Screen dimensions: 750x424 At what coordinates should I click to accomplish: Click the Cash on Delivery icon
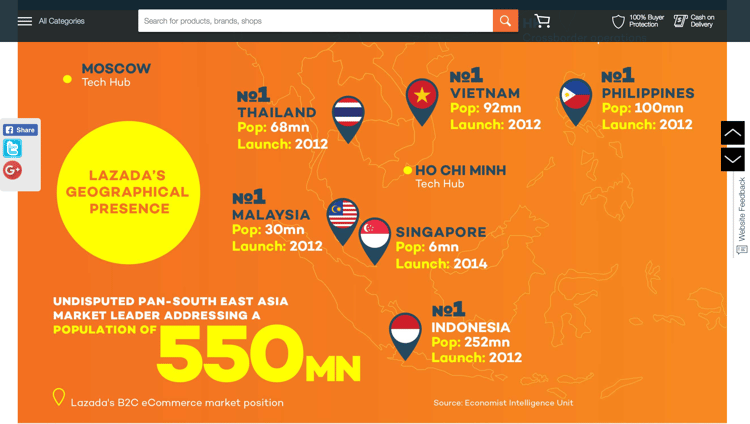click(x=680, y=21)
